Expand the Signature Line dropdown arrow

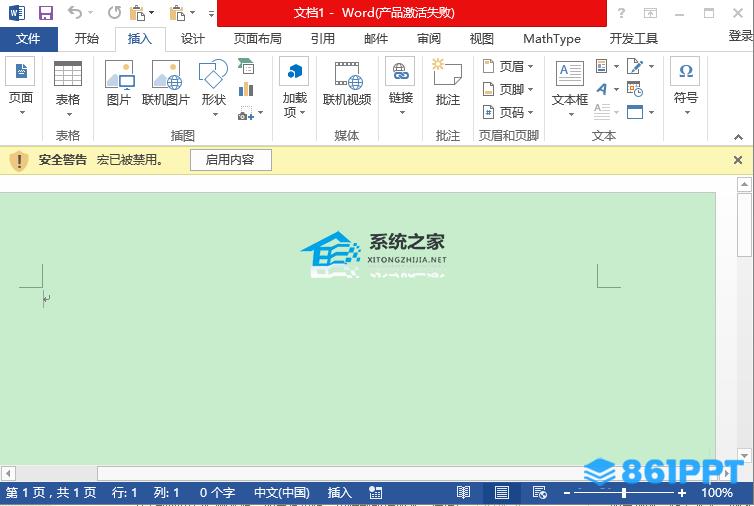coord(652,66)
